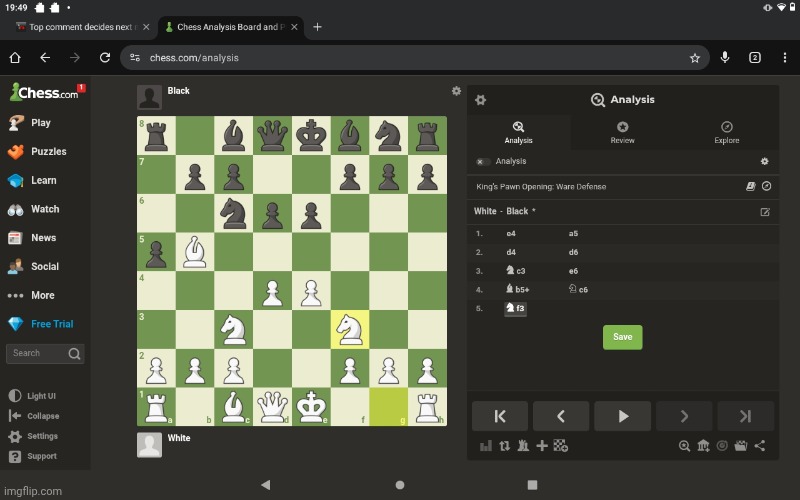The image size is (800, 500).
Task: Select black move Nc6 in move list
Action: click(x=579, y=289)
